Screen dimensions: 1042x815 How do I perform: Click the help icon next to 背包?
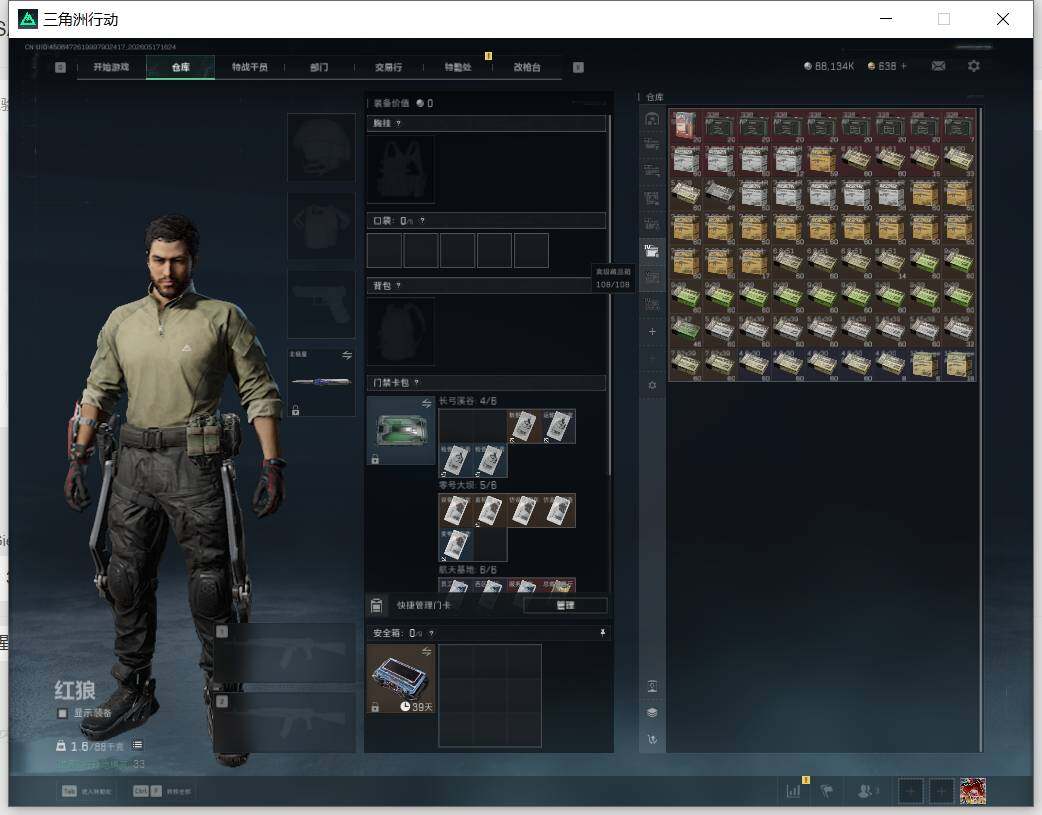tap(398, 285)
